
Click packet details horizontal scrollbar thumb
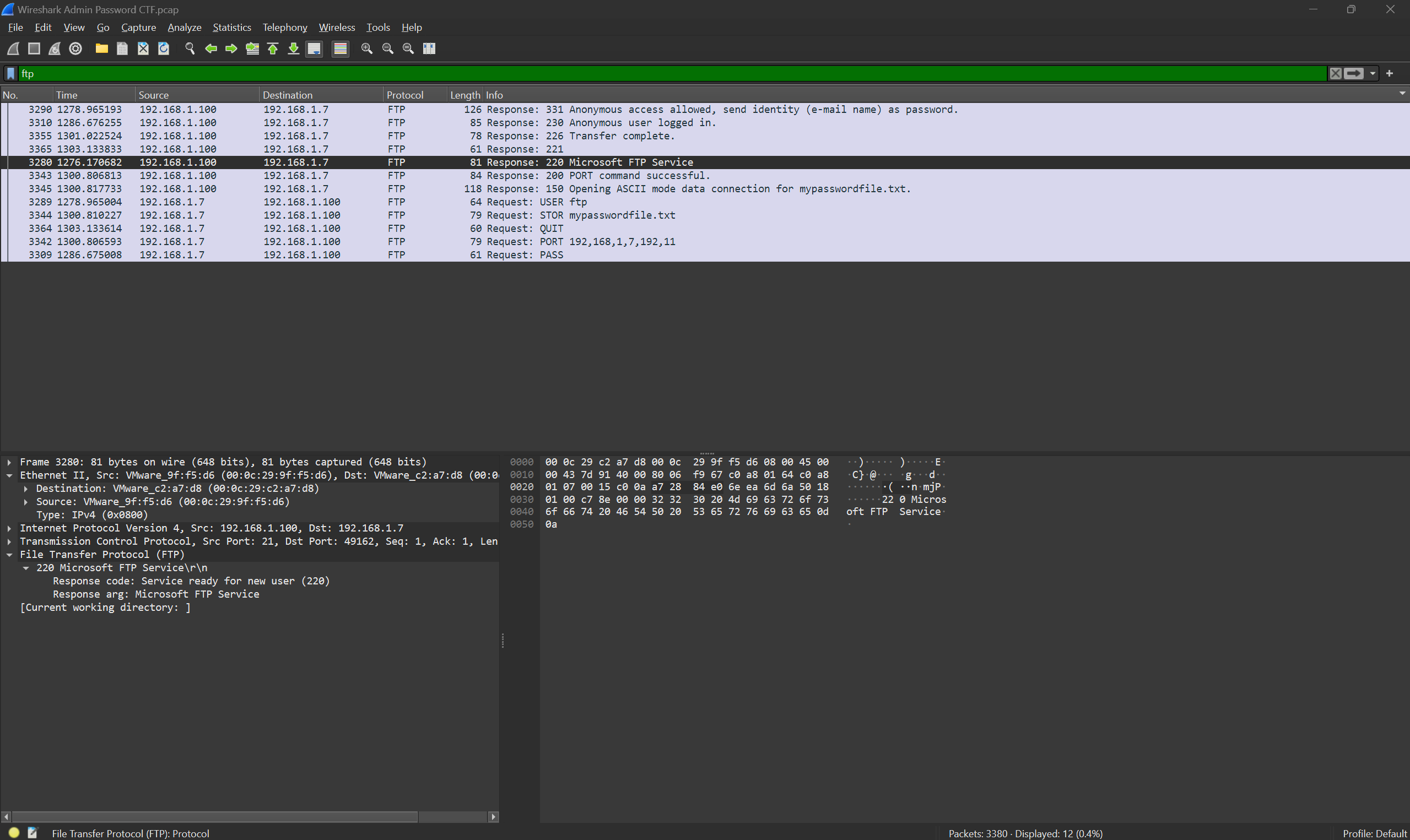coord(215,817)
